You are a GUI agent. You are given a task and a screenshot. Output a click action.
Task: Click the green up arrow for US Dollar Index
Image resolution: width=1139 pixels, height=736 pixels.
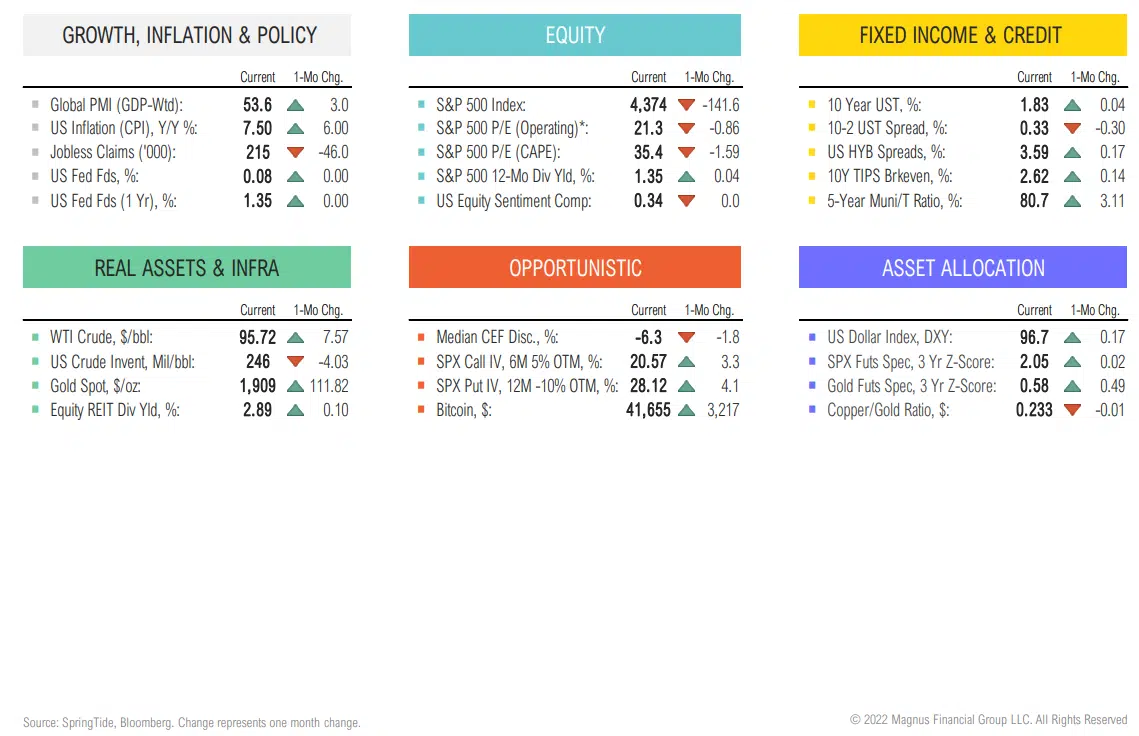(1072, 338)
